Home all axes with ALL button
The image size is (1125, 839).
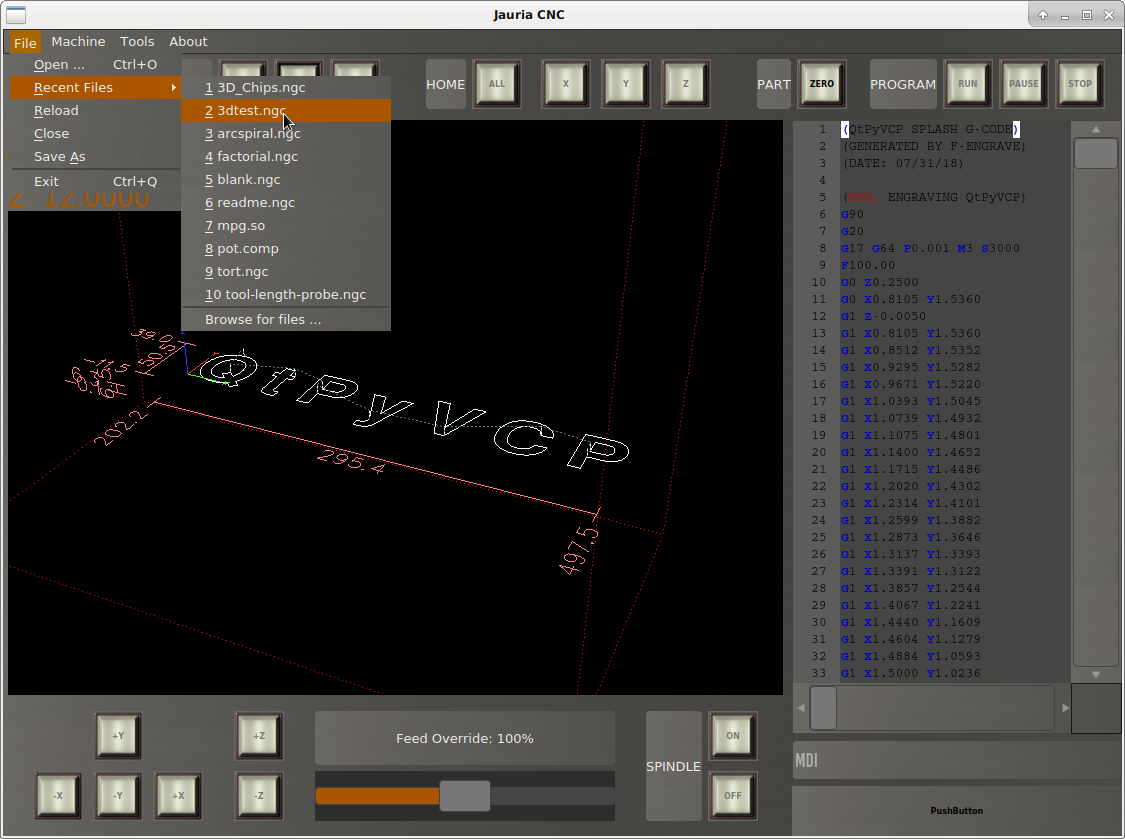[x=496, y=84]
